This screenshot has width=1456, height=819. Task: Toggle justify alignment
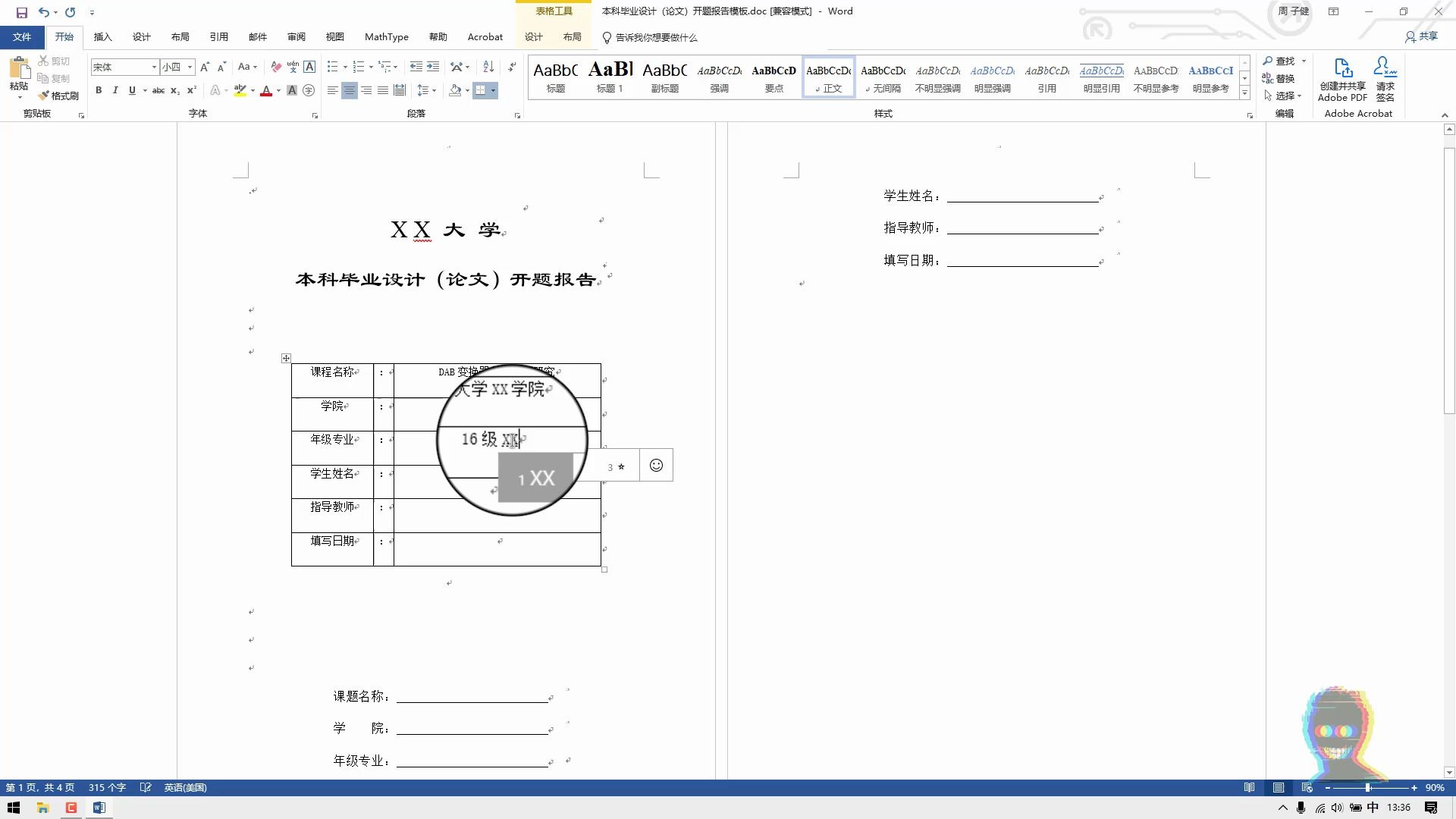click(x=383, y=90)
